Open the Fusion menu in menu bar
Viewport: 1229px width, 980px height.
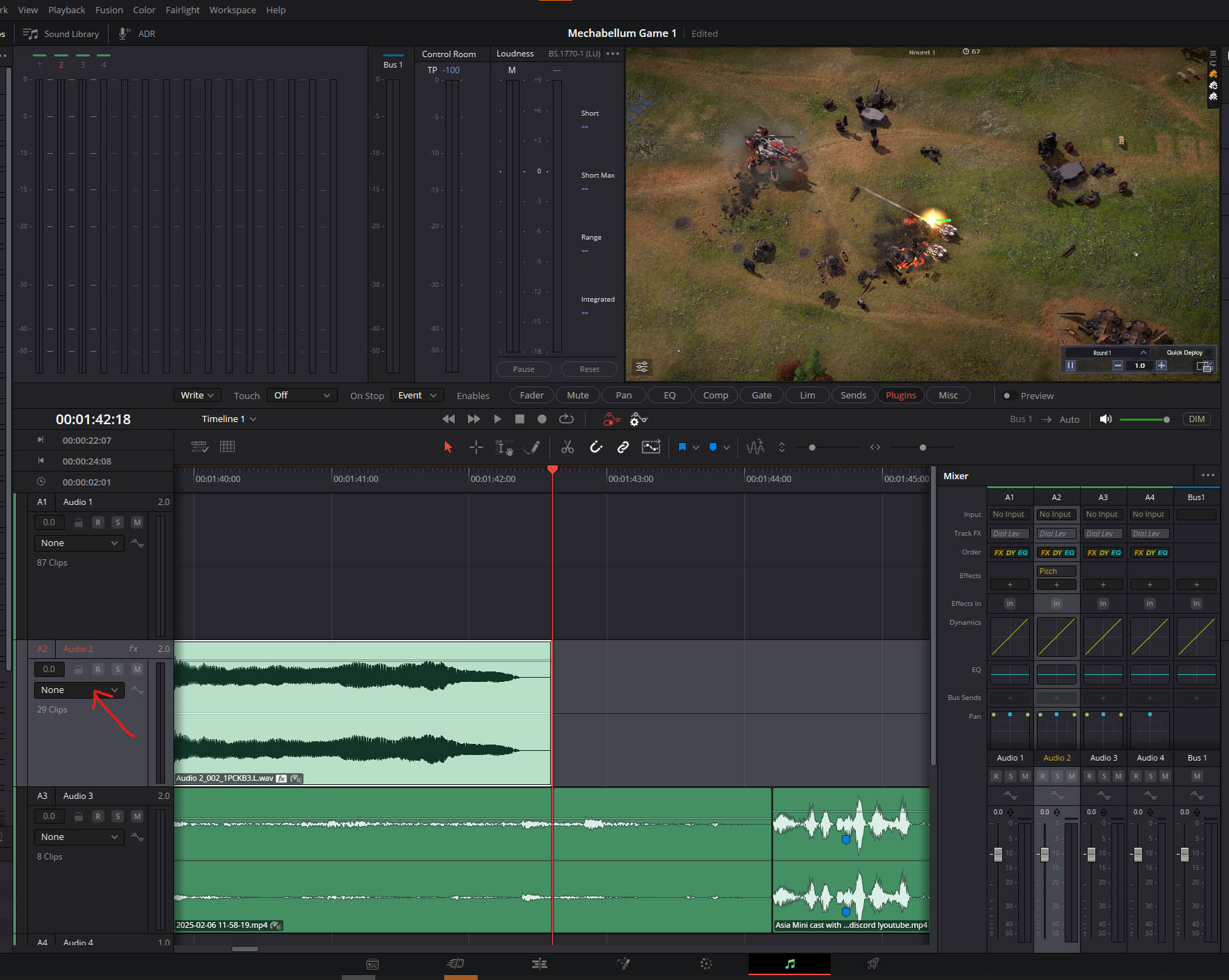tap(109, 10)
